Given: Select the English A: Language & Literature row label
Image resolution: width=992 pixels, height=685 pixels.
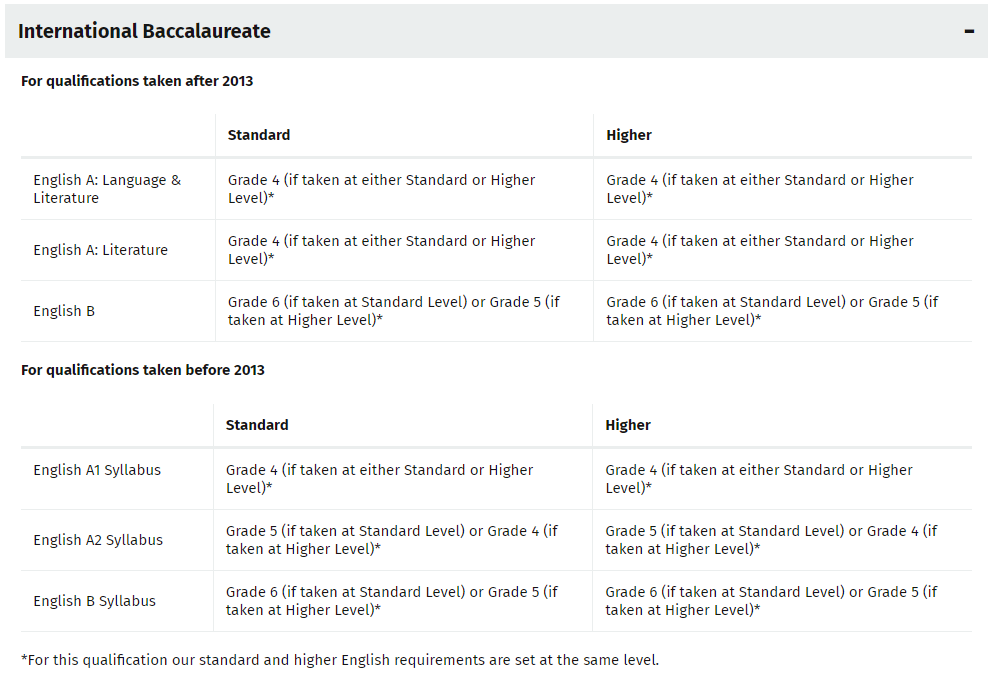Looking at the screenshot, I should pyautogui.click(x=107, y=189).
